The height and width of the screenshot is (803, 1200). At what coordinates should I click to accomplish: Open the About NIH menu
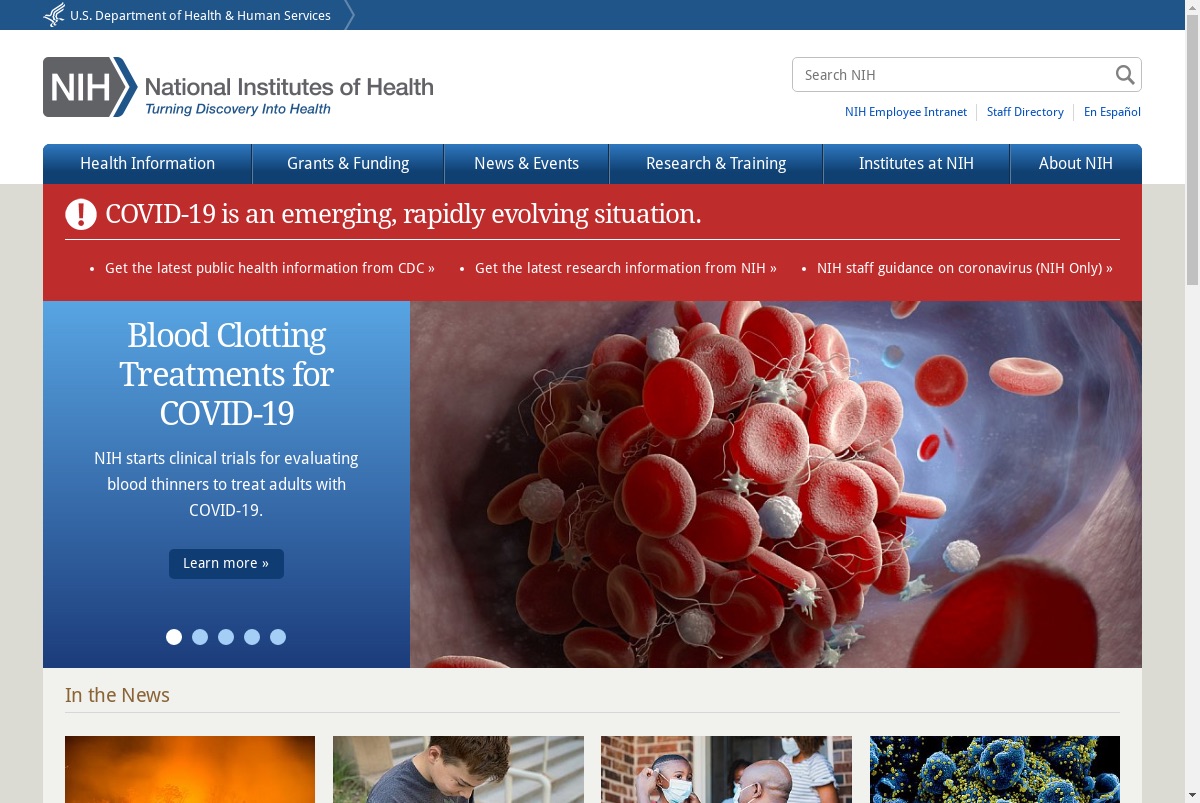click(x=1076, y=164)
